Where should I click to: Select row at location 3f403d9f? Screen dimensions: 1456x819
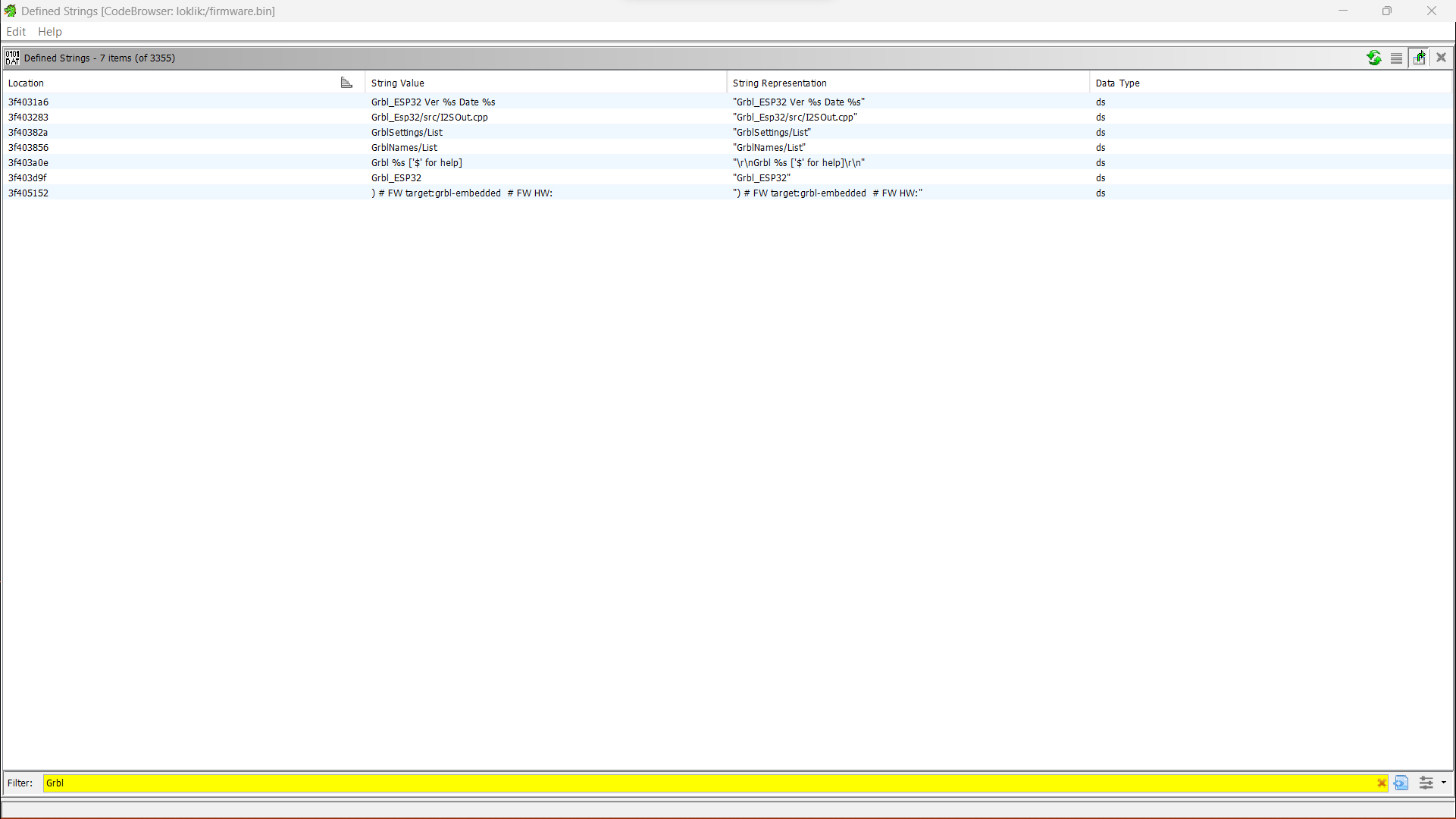[x=728, y=177]
